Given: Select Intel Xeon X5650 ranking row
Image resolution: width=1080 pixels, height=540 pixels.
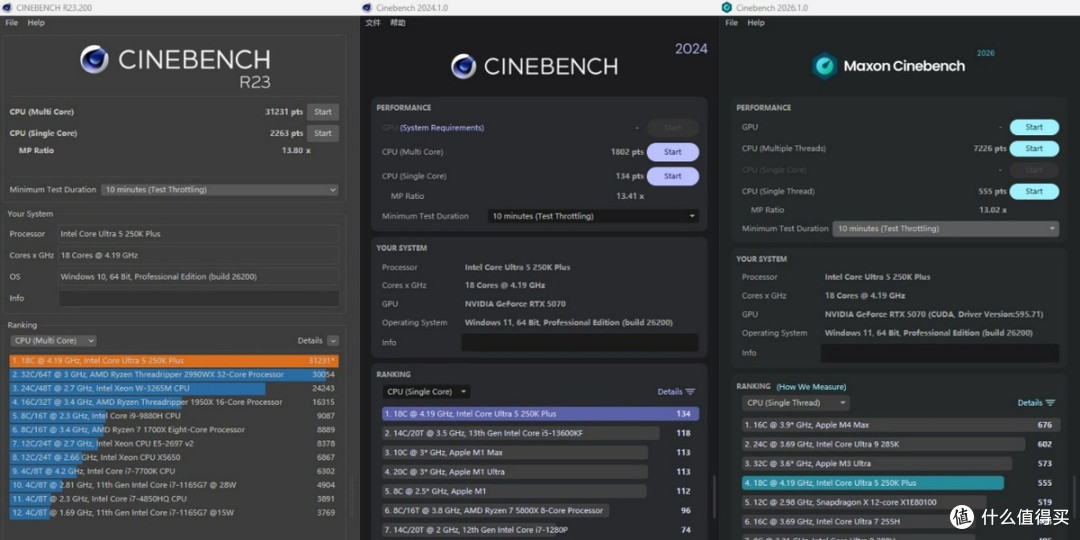Looking at the screenshot, I should (174, 457).
